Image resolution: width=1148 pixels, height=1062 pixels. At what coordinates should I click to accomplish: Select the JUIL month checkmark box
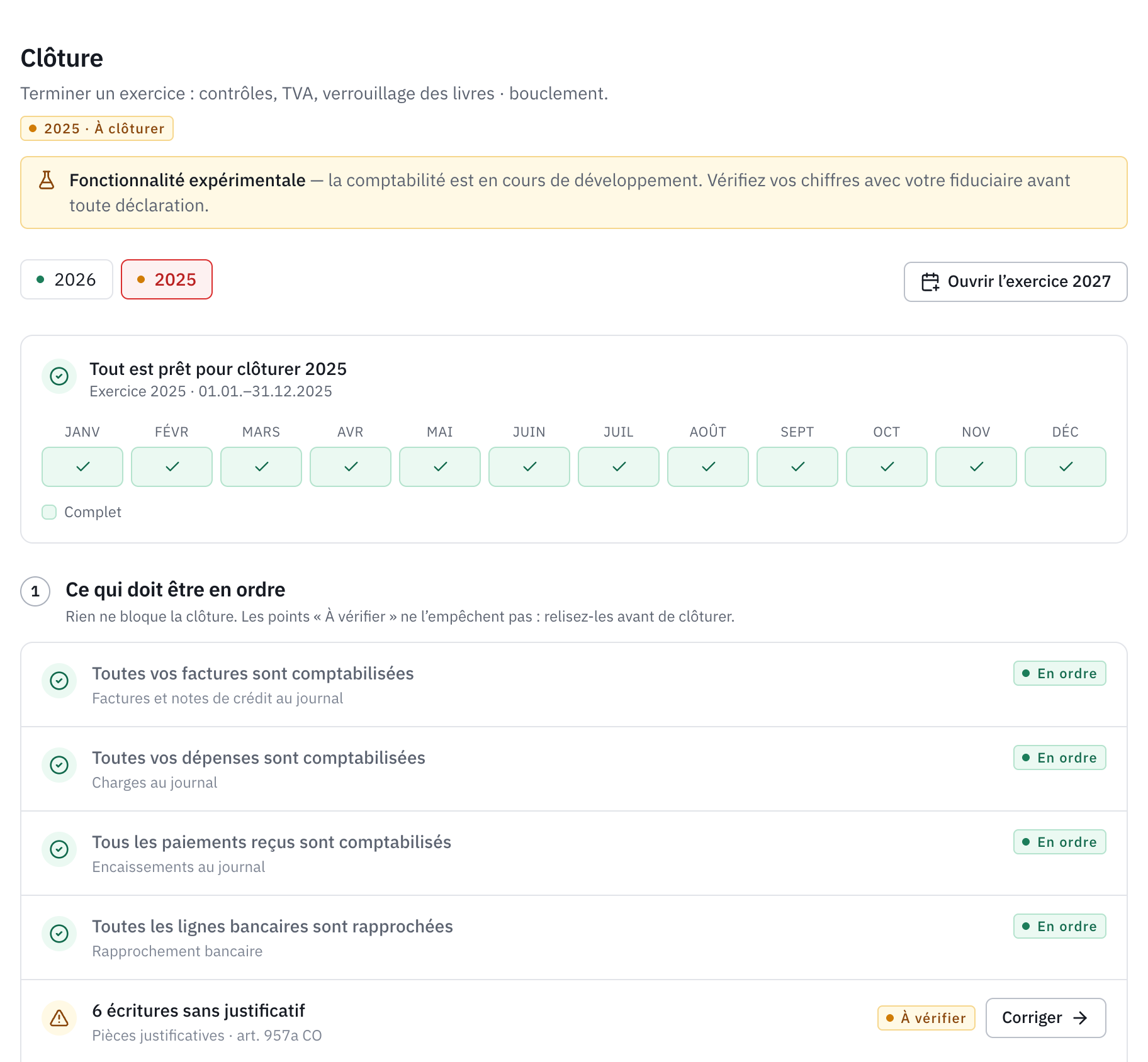[x=619, y=467]
